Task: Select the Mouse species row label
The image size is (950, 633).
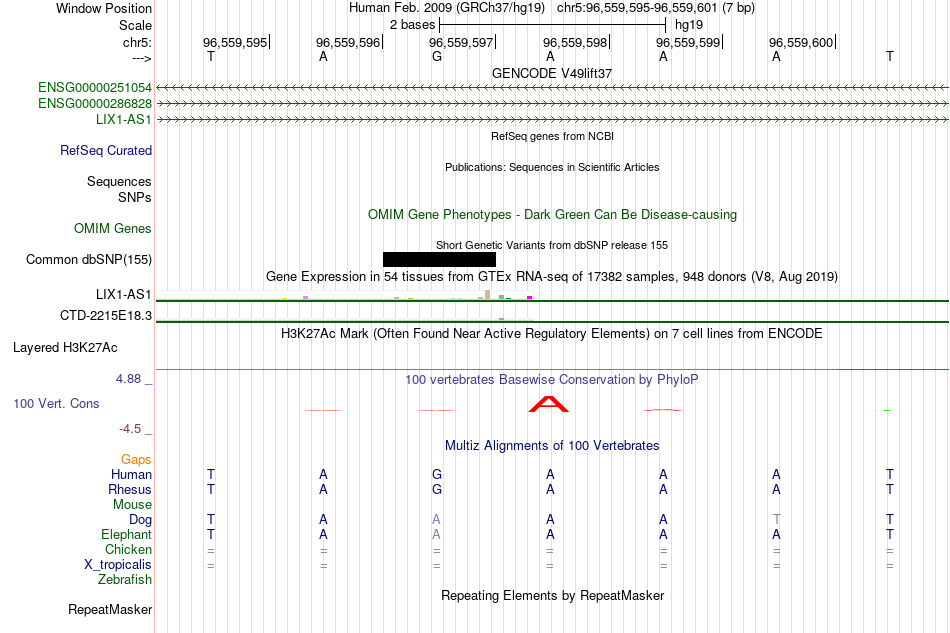Action: [132, 505]
